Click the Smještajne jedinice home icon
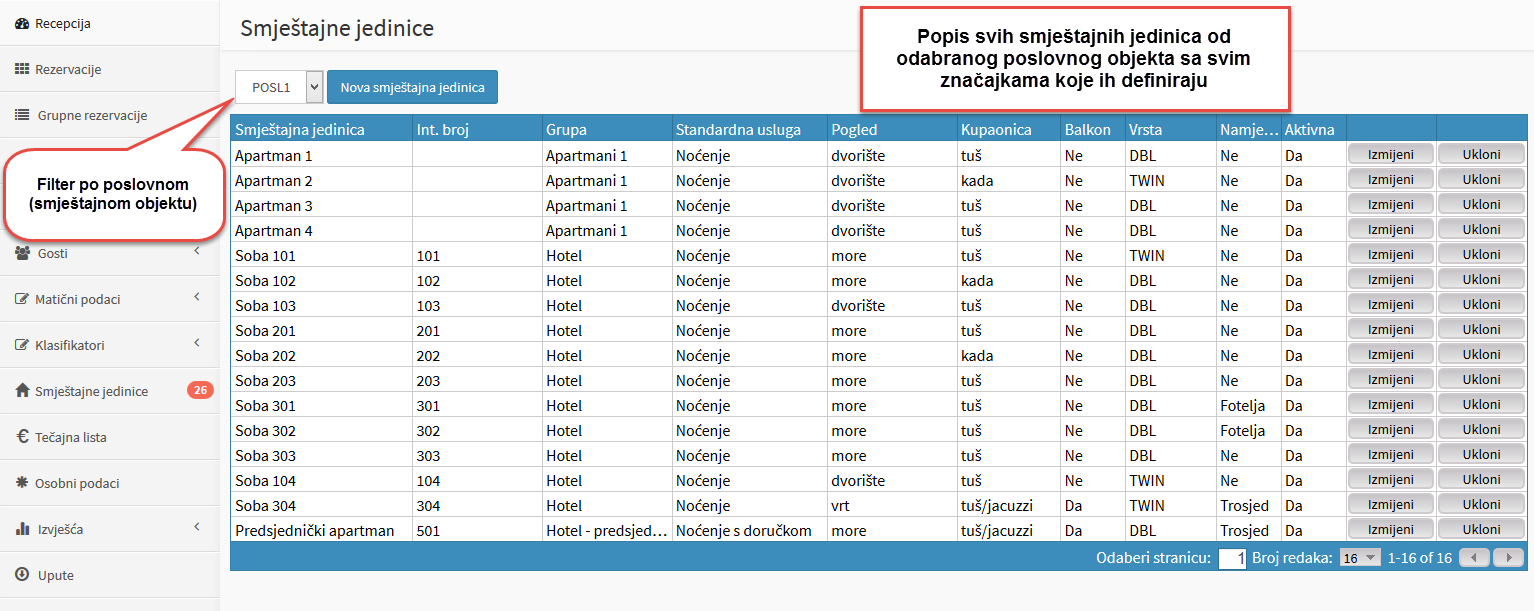Viewport: 1534px width, 611px height. (22, 391)
